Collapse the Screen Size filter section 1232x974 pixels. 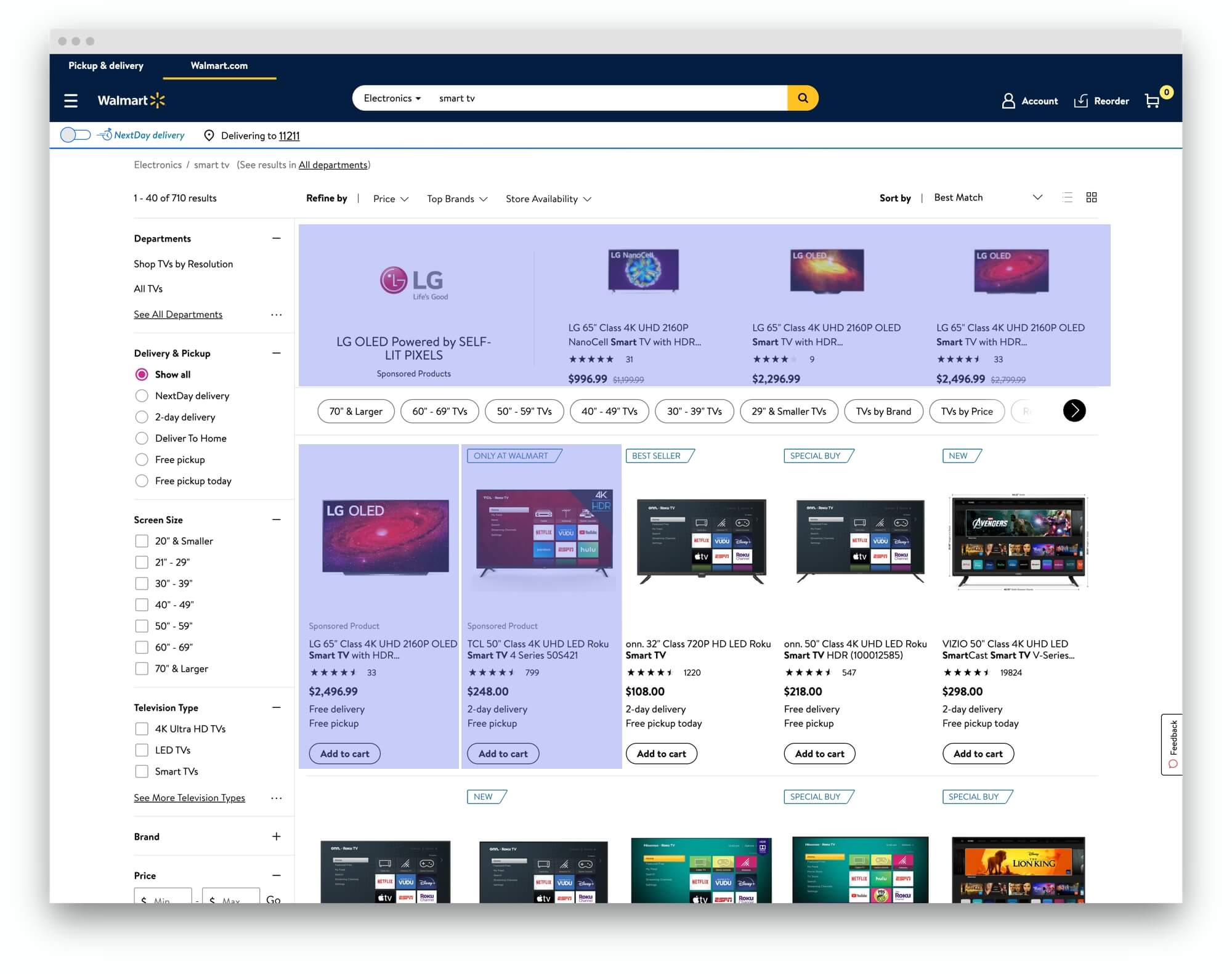277,520
